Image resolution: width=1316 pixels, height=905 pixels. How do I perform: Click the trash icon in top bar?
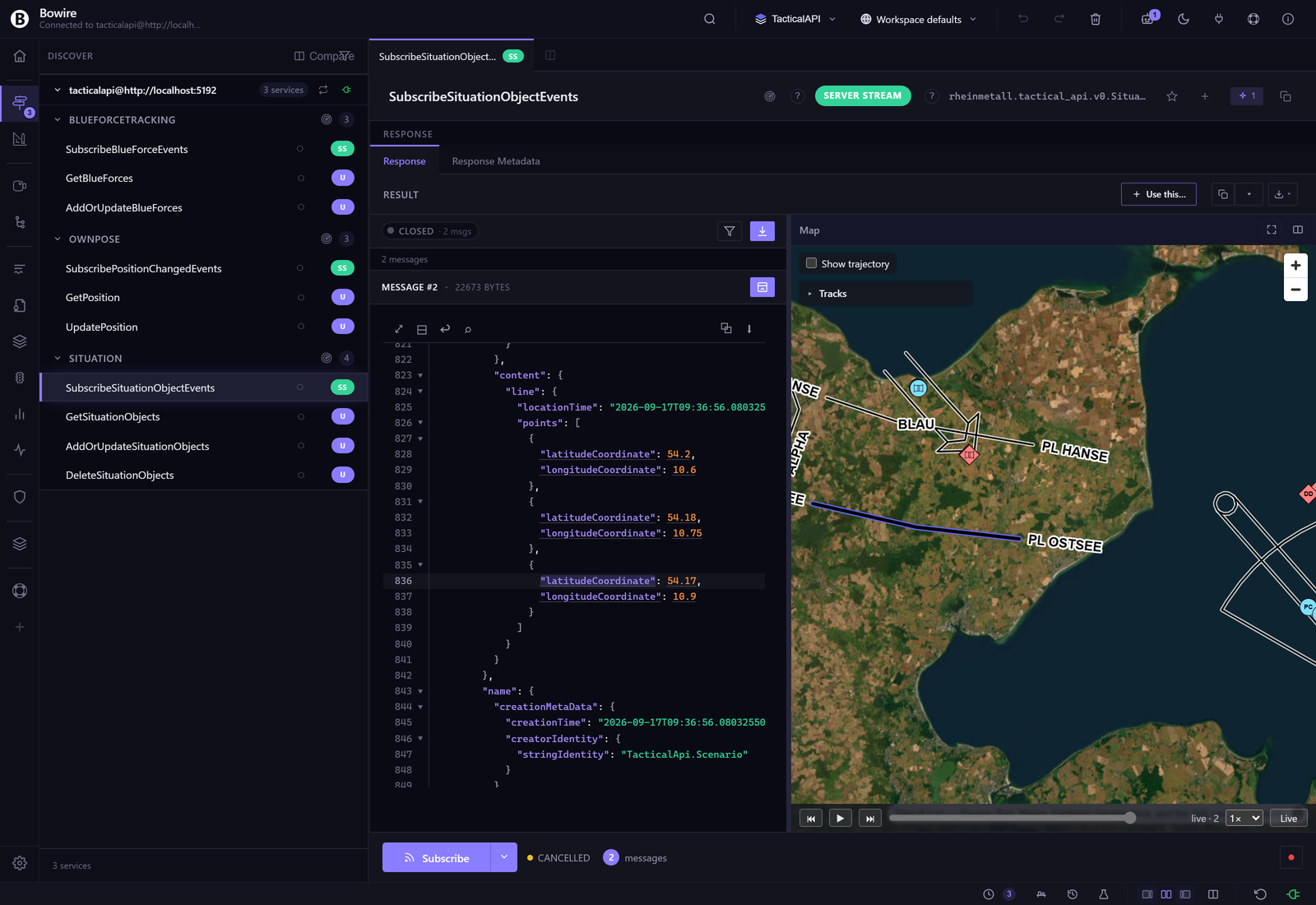(x=1096, y=19)
